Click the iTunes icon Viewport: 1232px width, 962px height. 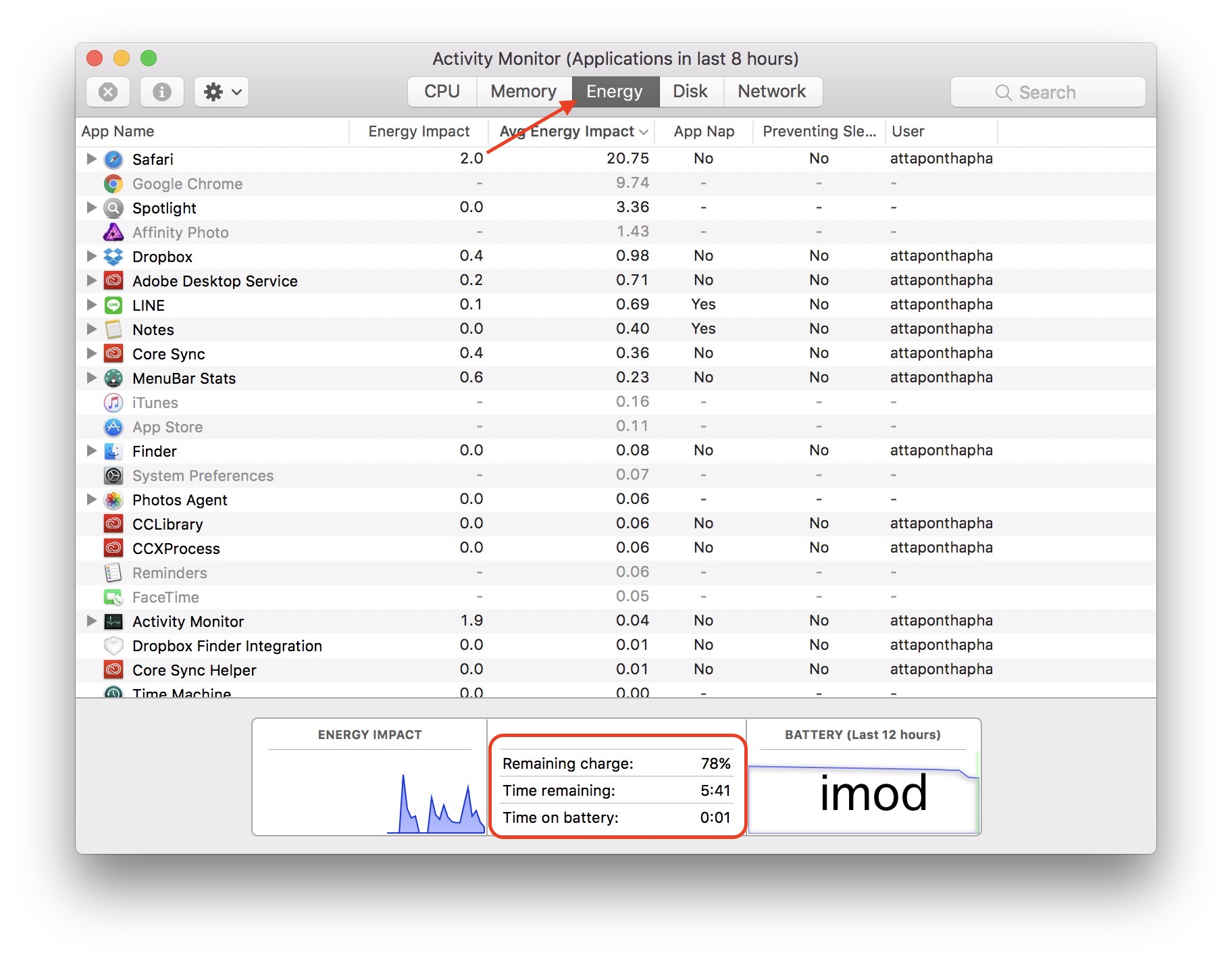point(113,402)
